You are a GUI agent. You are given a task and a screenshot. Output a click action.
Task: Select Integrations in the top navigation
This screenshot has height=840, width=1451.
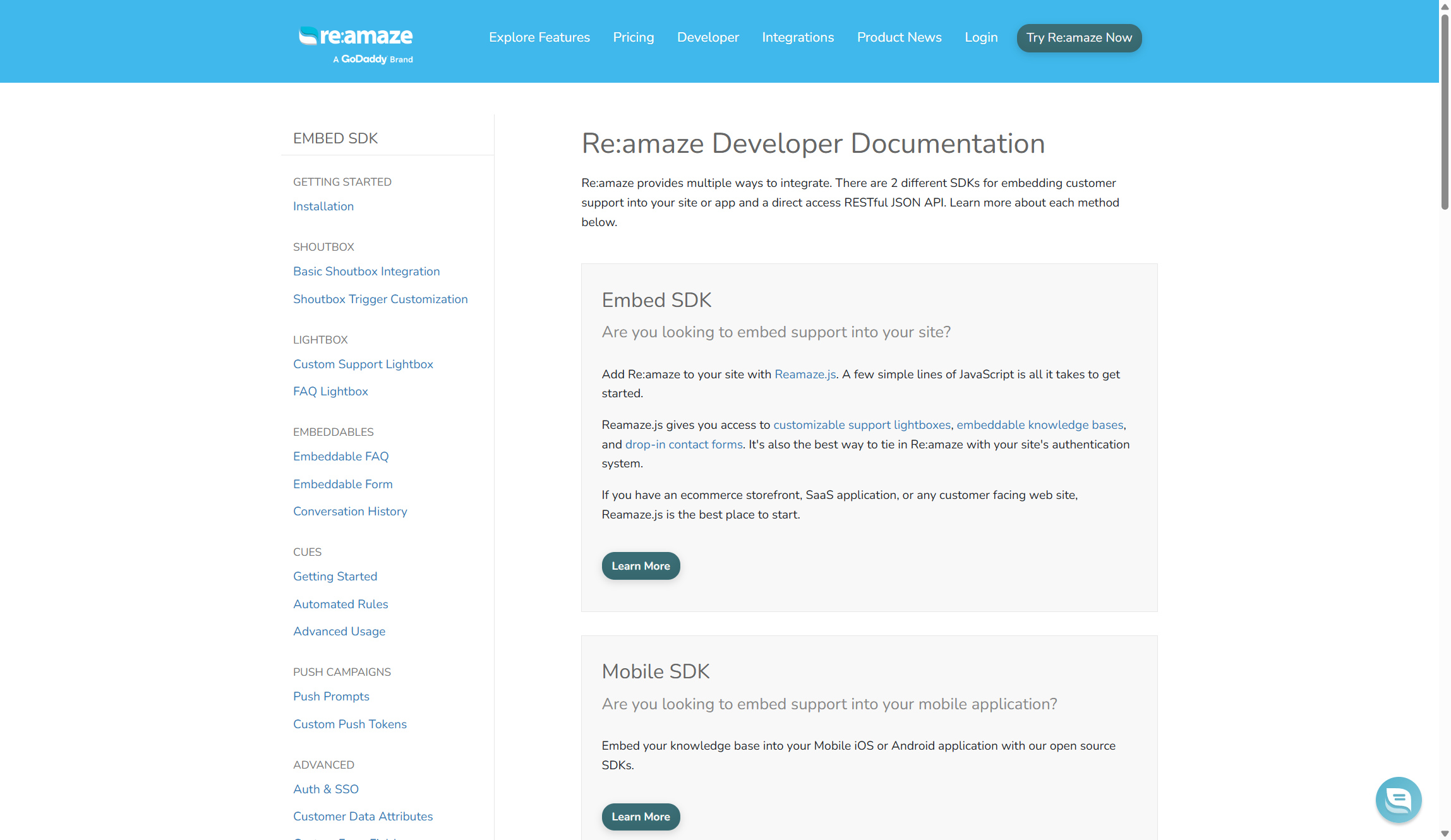pyautogui.click(x=798, y=37)
